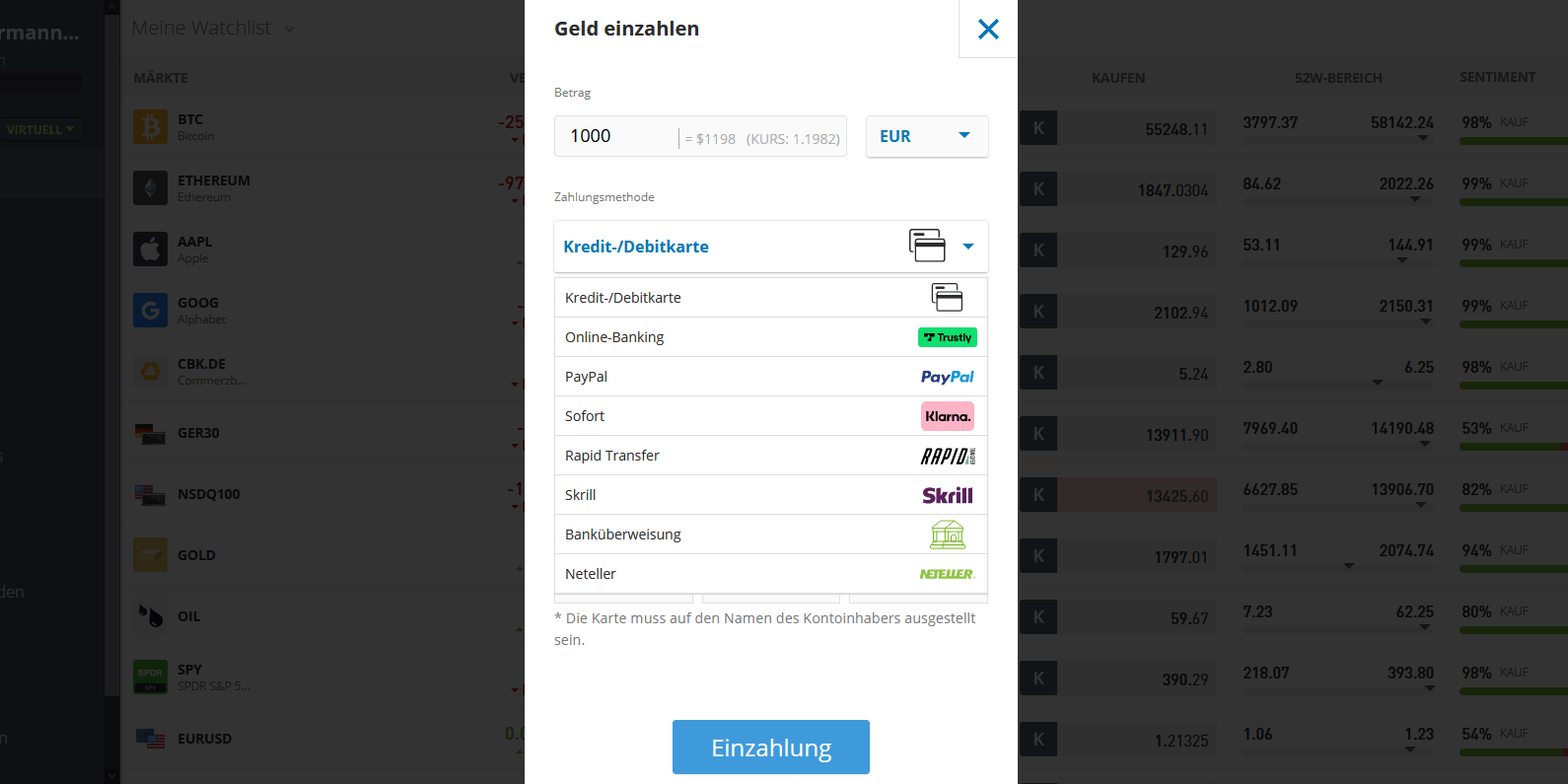Click the Rapid Transfer logo icon

click(947, 456)
